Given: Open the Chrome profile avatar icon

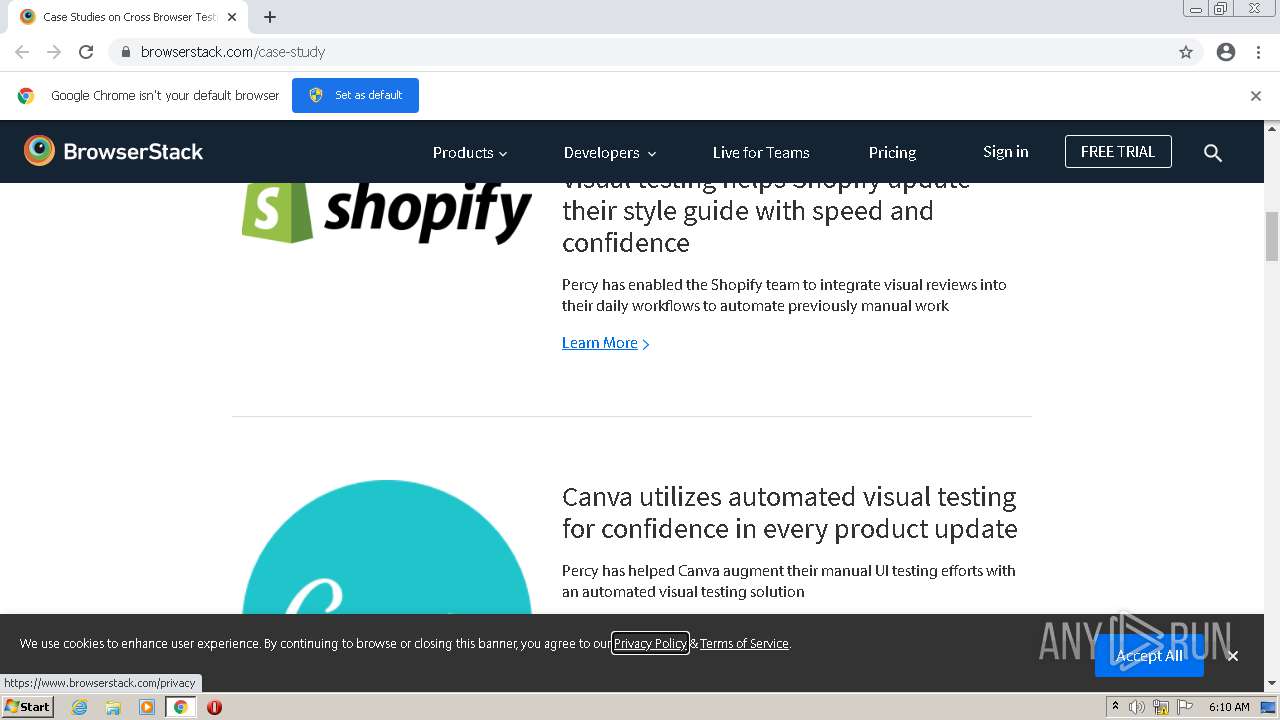Looking at the screenshot, I should tap(1226, 52).
